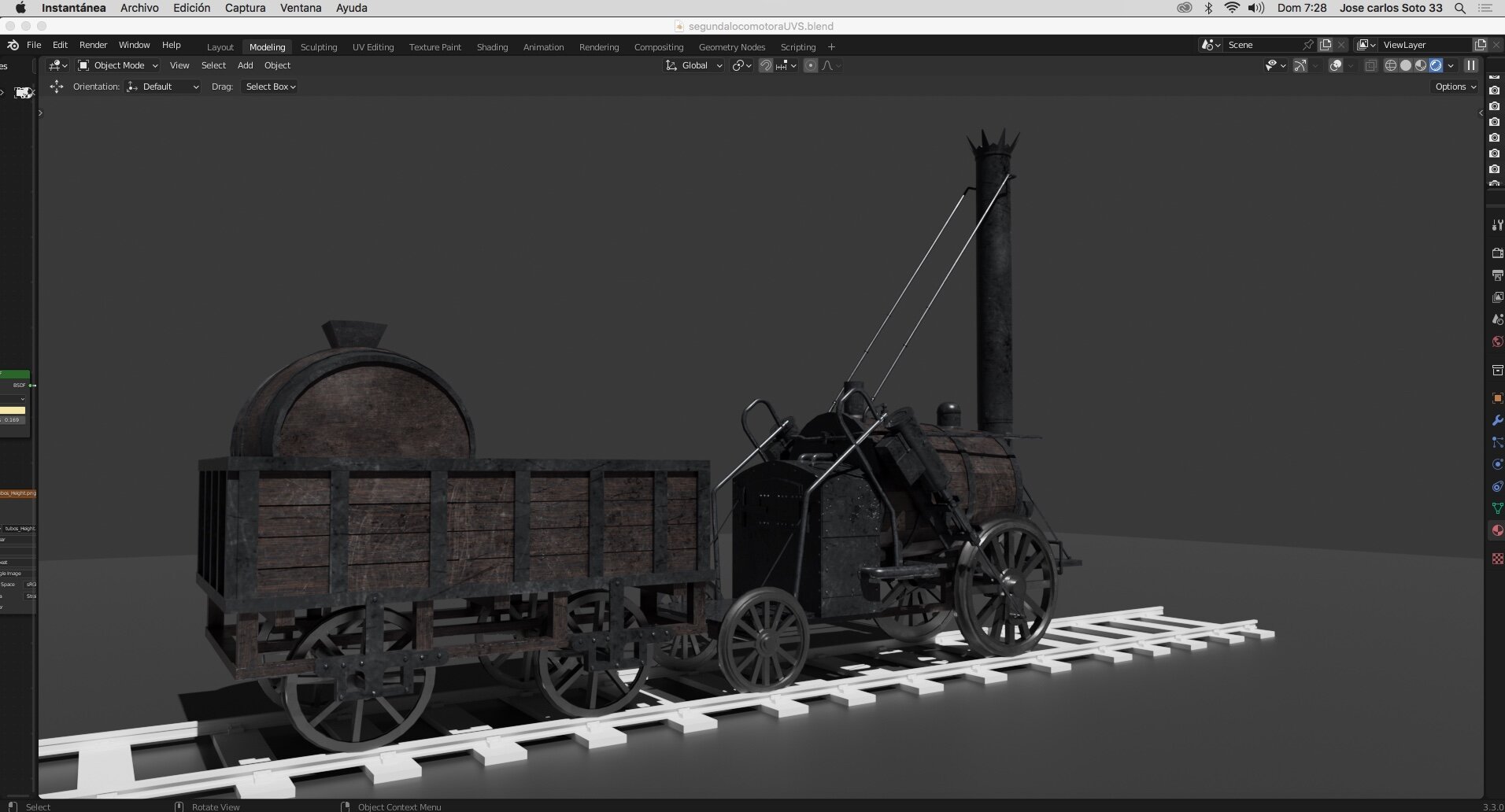Open the view layer browse icon
The width and height of the screenshot is (1505, 812).
tap(1366, 45)
